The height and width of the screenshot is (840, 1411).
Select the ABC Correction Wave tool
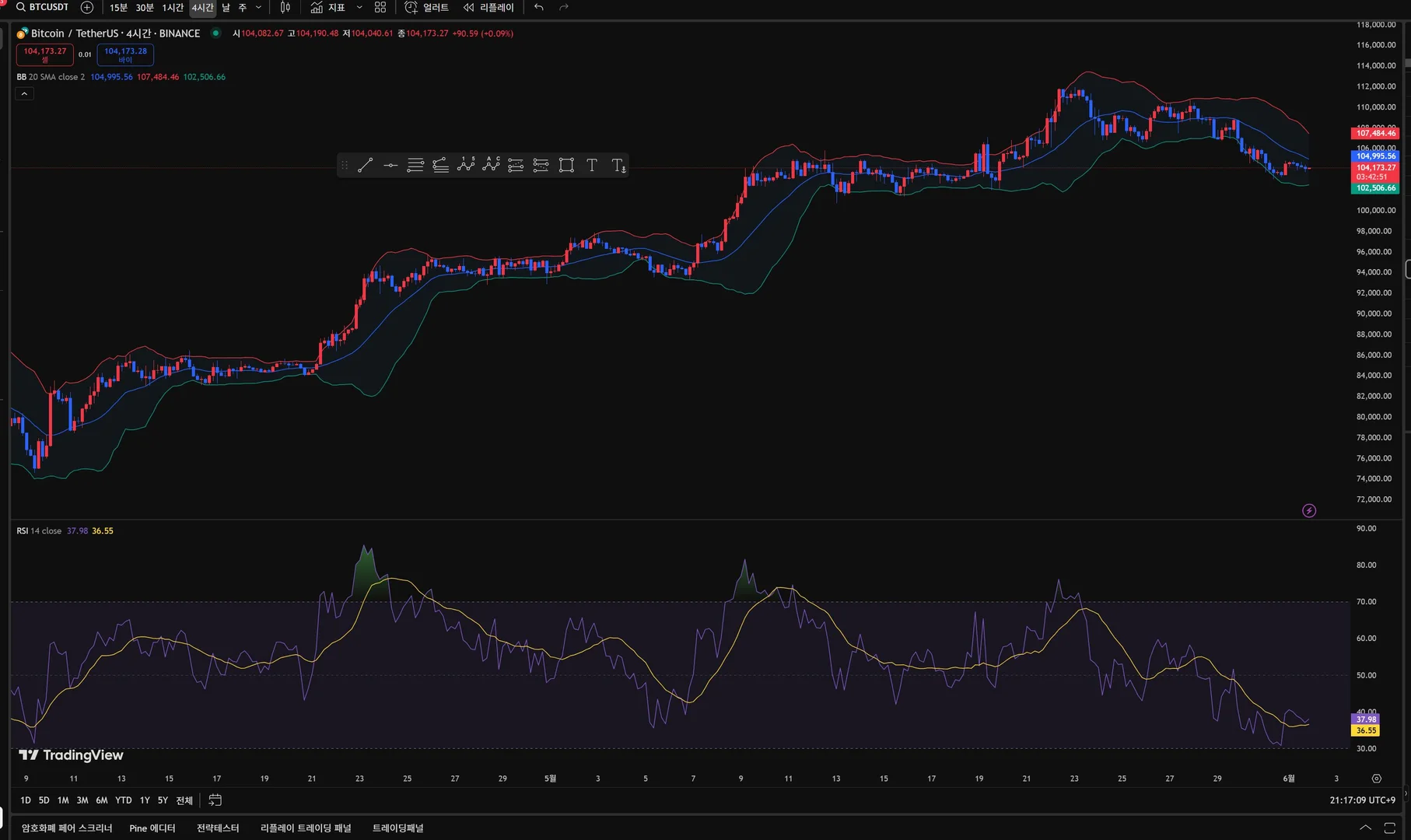tap(491, 165)
